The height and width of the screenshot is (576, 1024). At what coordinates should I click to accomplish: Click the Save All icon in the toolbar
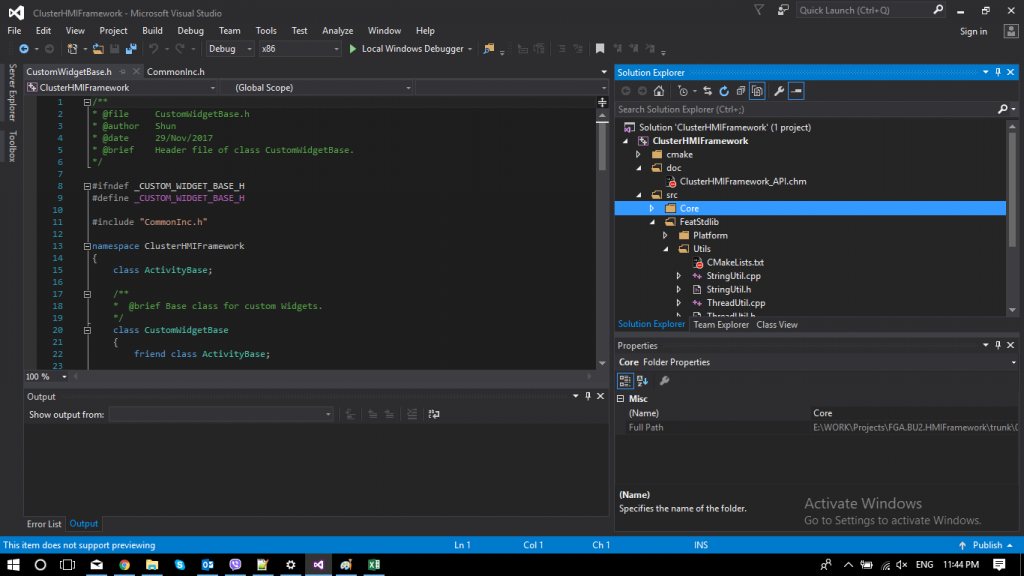pyautogui.click(x=130, y=48)
